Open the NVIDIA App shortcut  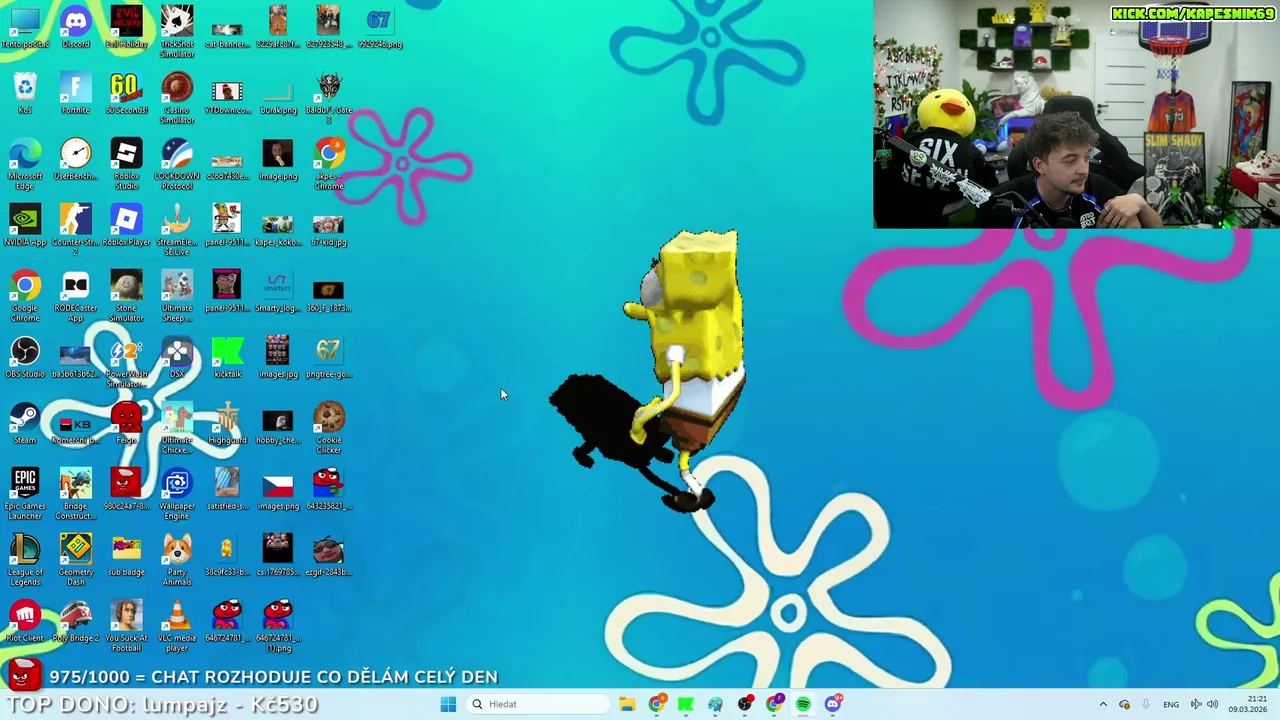pos(25,225)
